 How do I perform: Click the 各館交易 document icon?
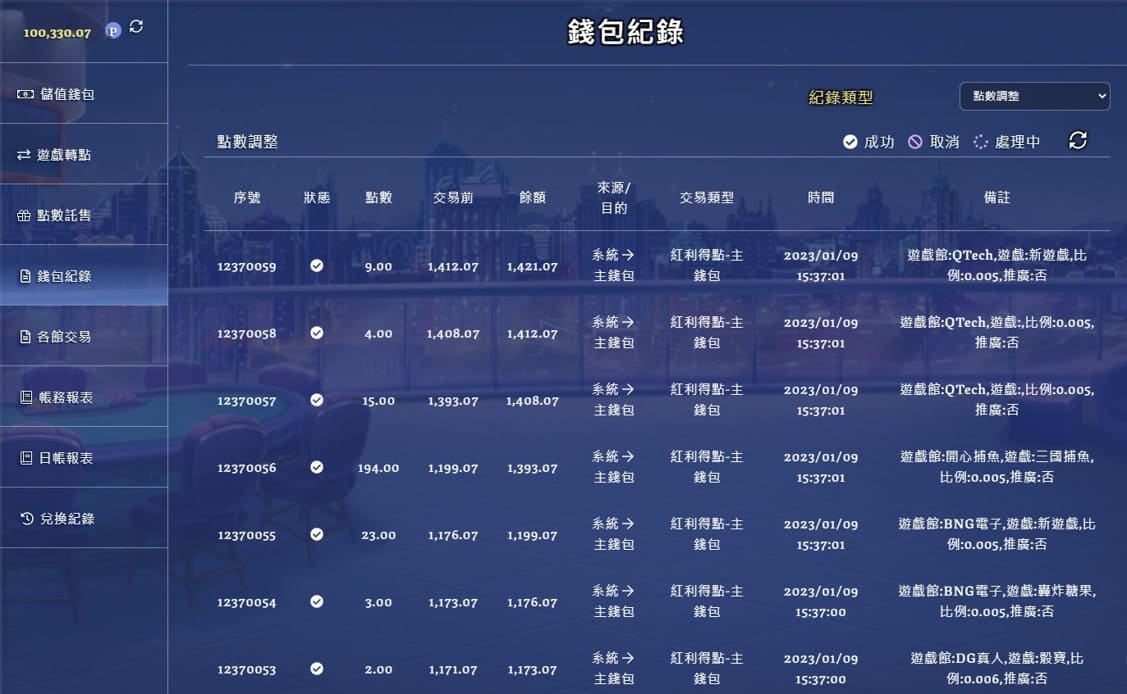click(25, 336)
